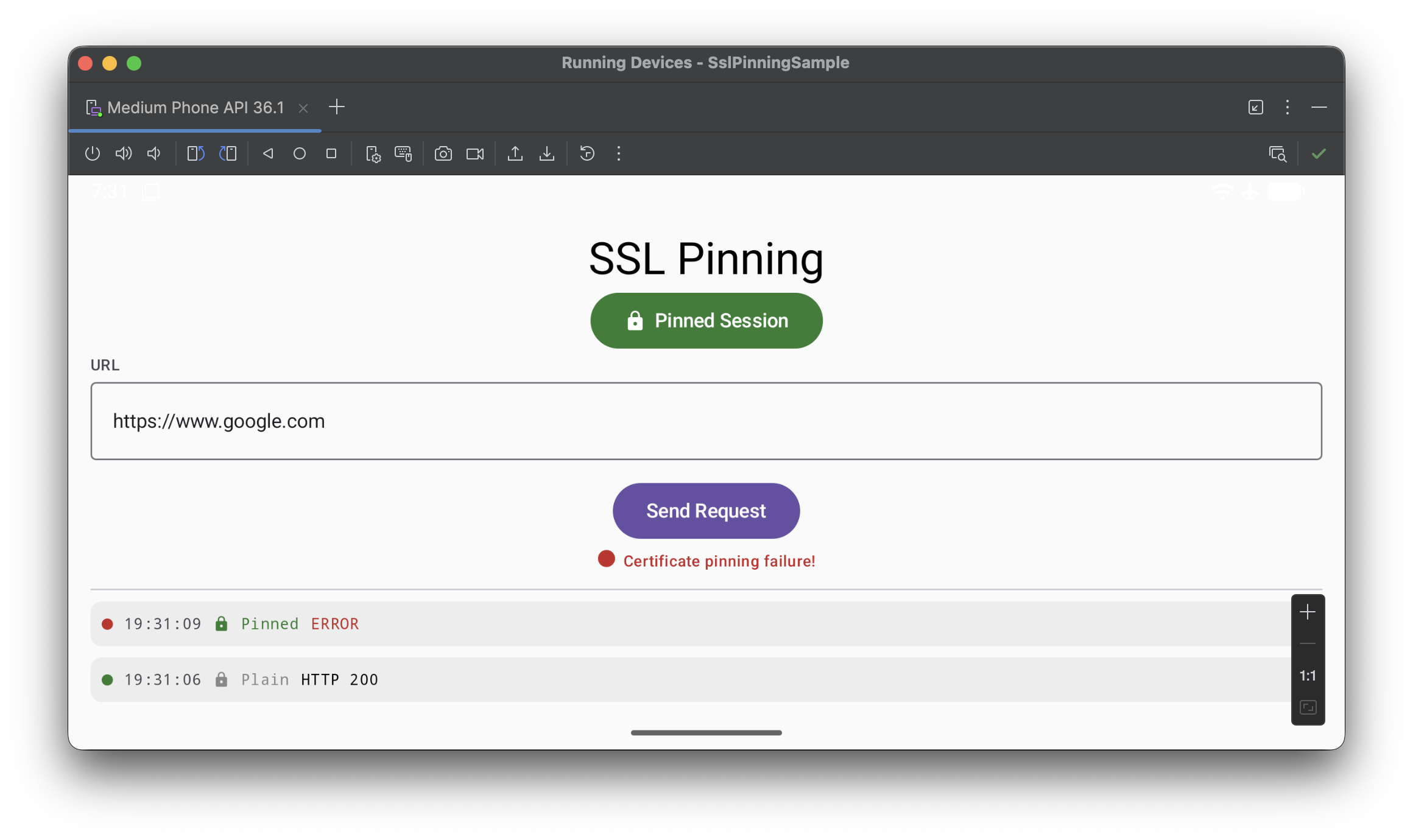Image resolution: width=1413 pixels, height=840 pixels.
Task: Open the Recents overview
Action: [331, 153]
